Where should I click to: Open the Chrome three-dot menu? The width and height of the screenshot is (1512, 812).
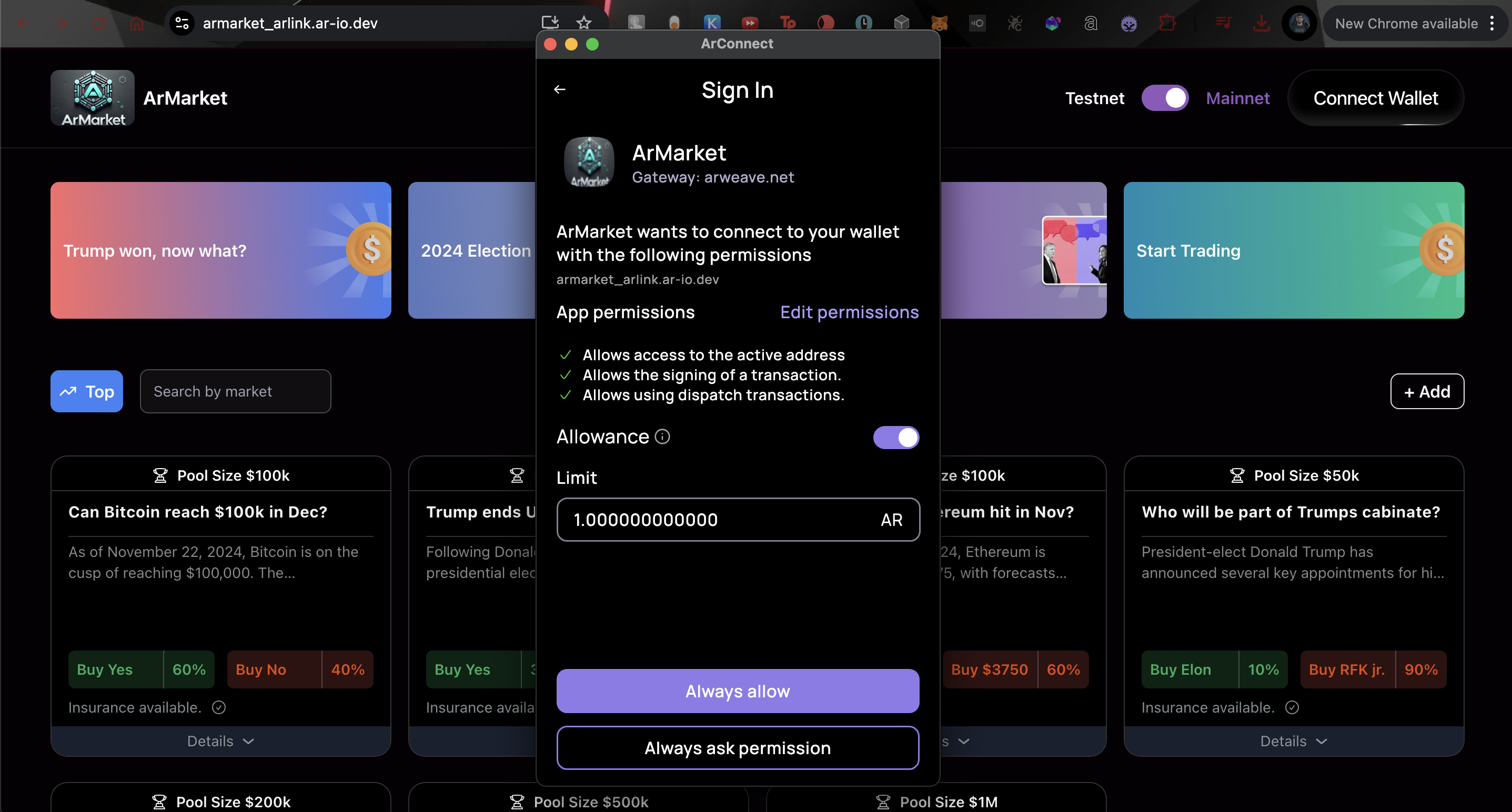pyautogui.click(x=1491, y=23)
